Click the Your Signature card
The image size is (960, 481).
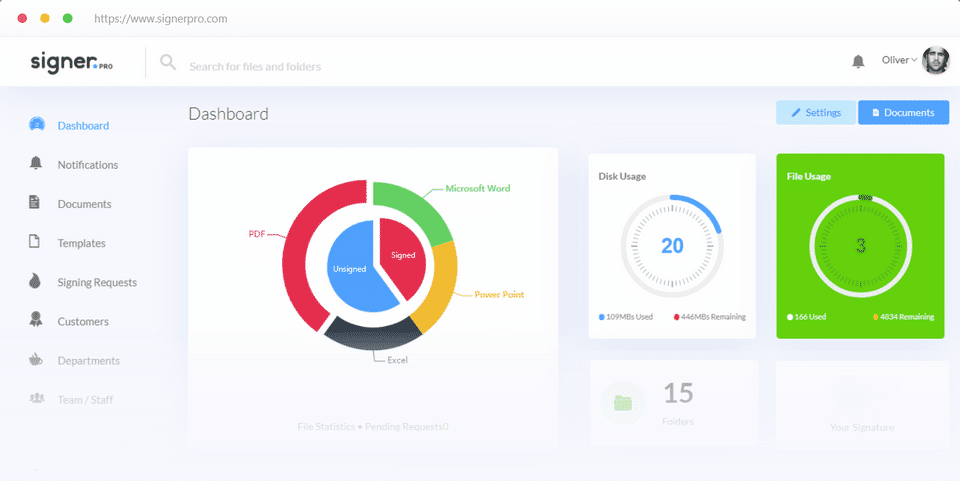click(x=860, y=403)
